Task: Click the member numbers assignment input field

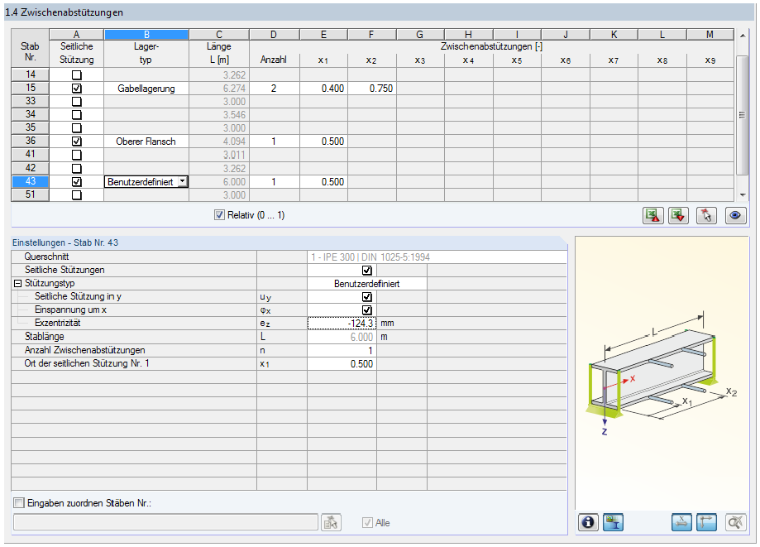Action: click(x=165, y=522)
